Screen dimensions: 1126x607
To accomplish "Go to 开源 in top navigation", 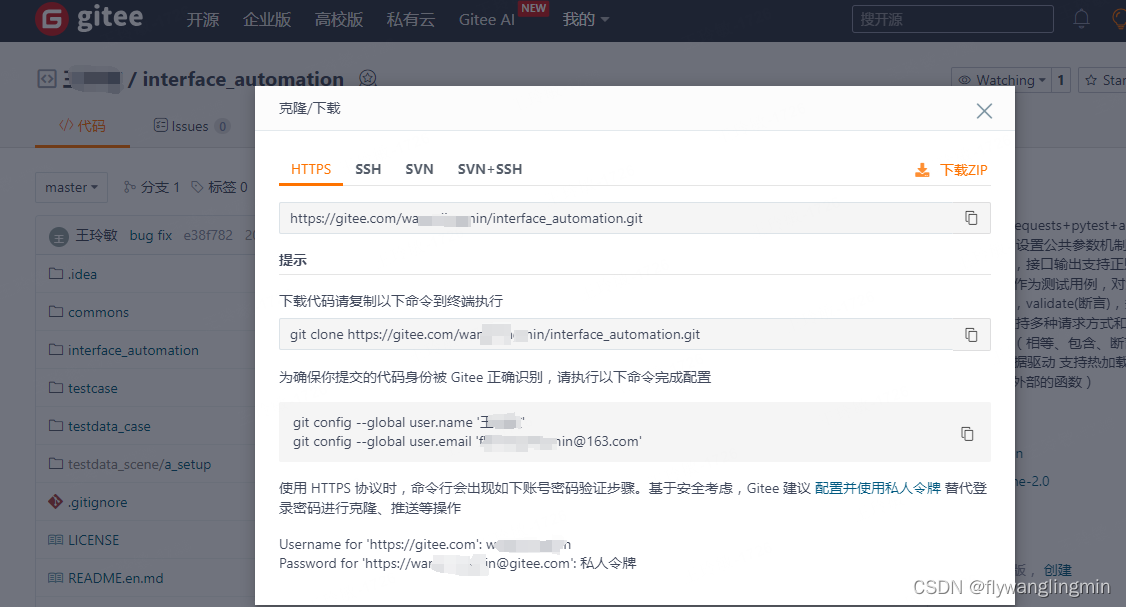I will point(203,19).
